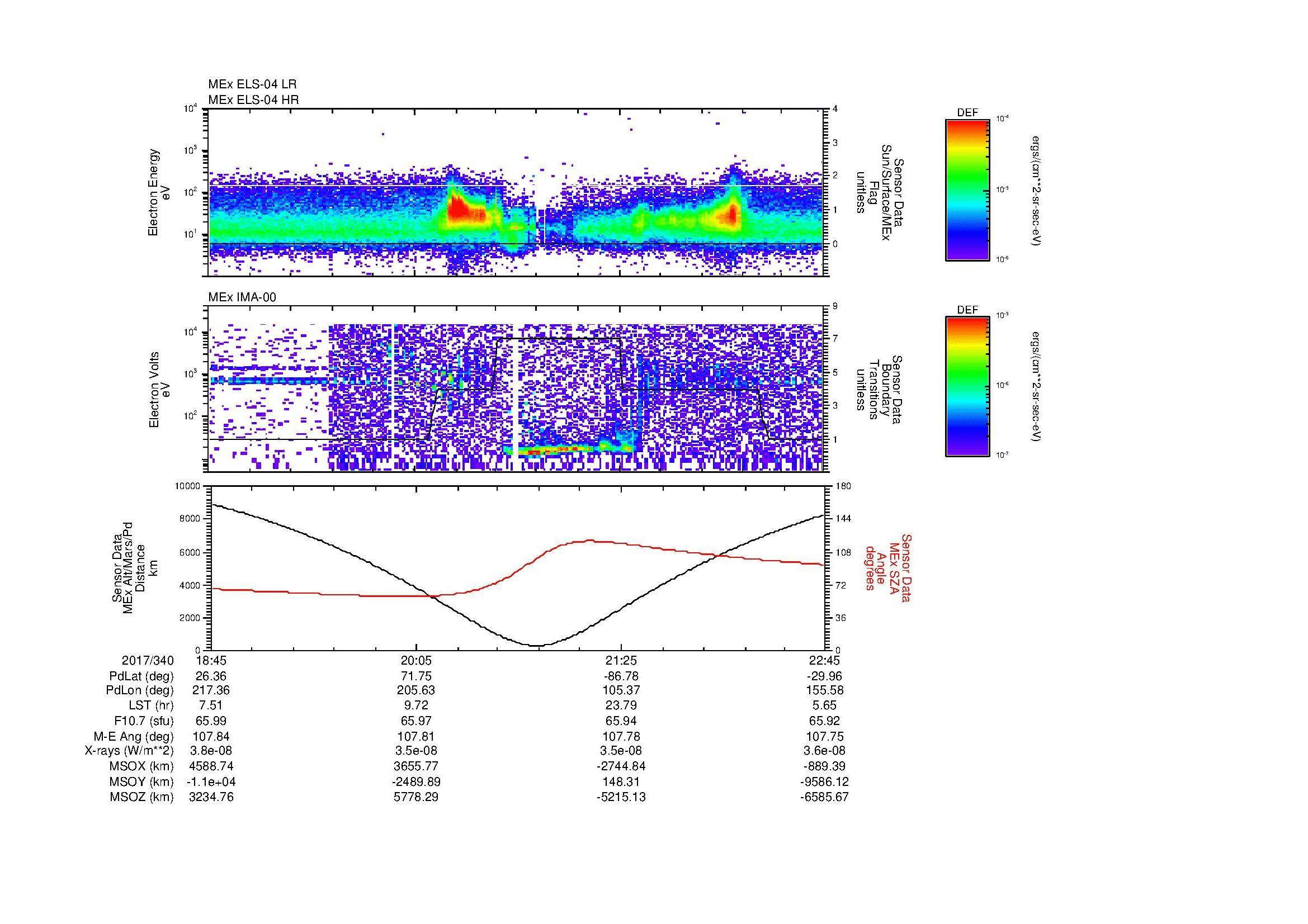This screenshot has width=1308, height=924.
Task: Click the M-E Ang value 107.84
Action: [211, 737]
